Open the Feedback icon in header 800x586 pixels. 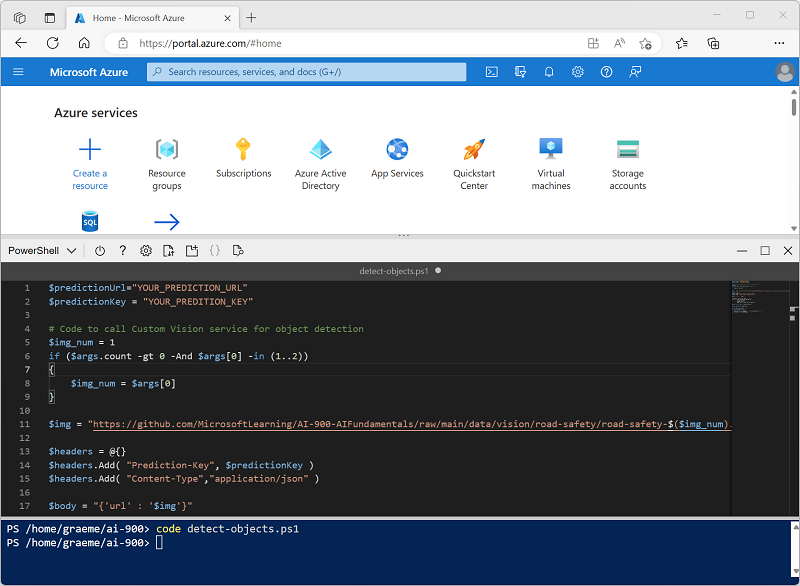tap(635, 72)
